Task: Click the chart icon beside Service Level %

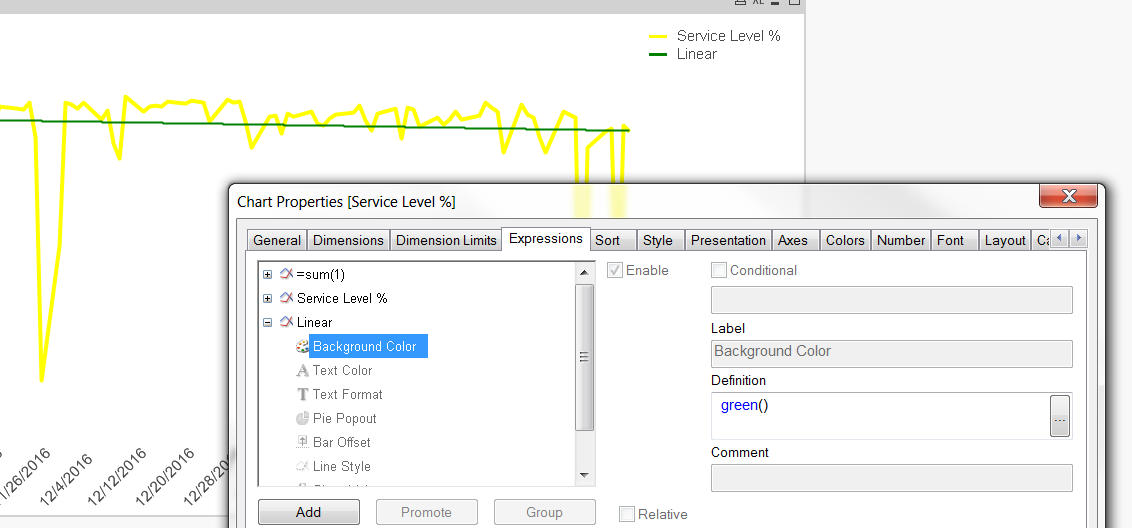Action: [x=286, y=298]
